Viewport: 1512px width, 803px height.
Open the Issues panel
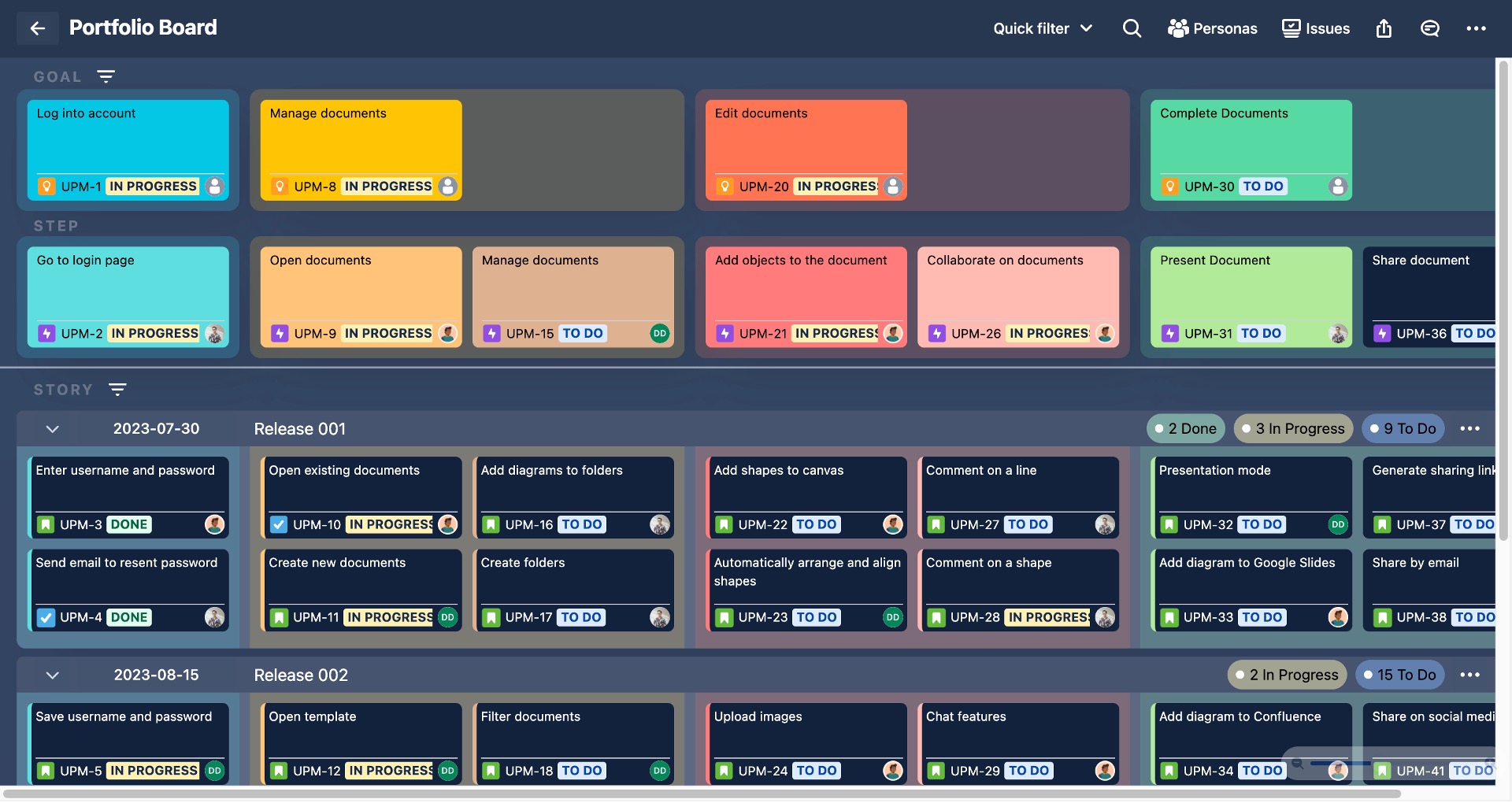1315,28
